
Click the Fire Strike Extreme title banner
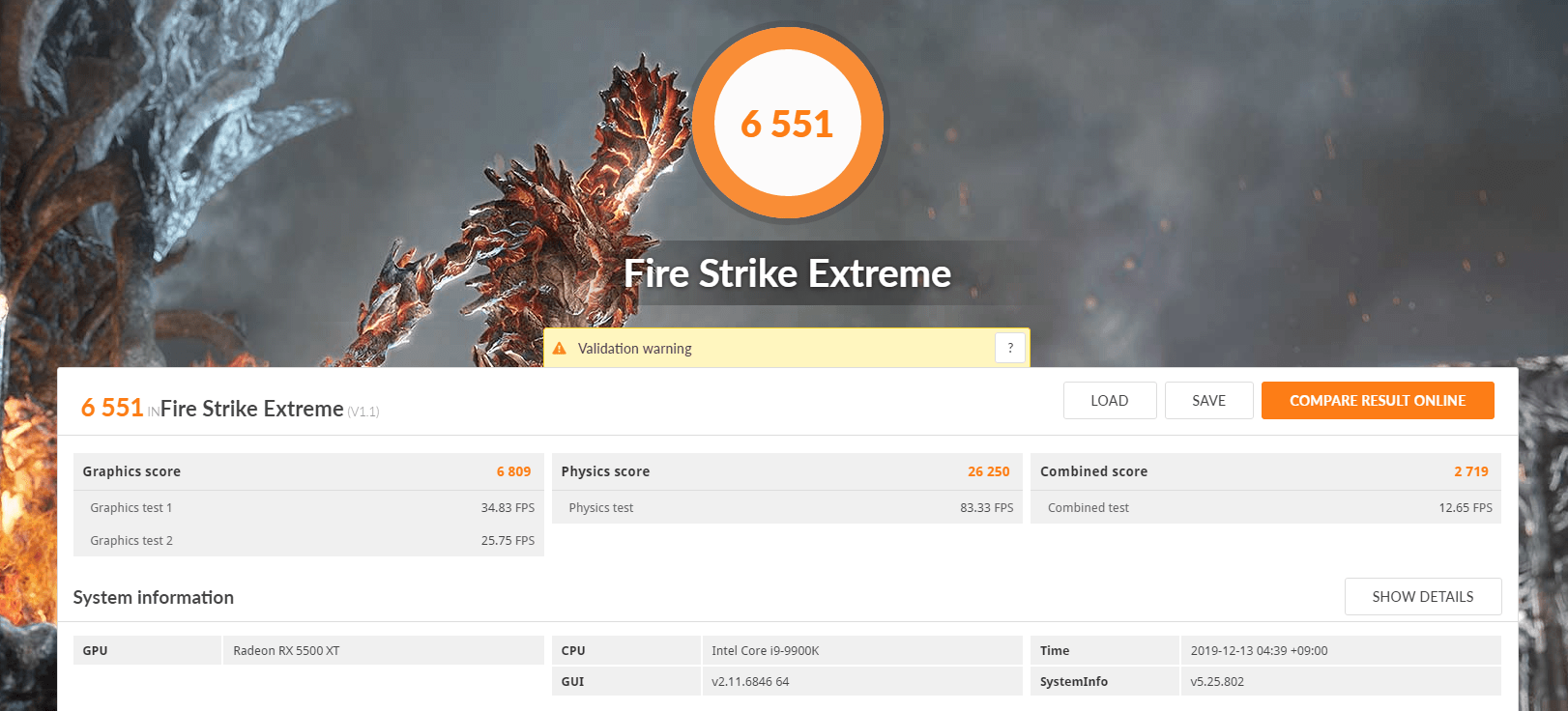[x=788, y=273]
